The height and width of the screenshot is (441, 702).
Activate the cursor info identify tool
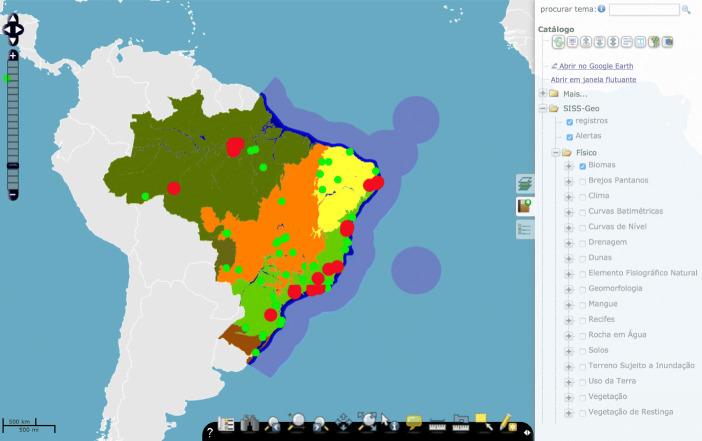click(389, 422)
